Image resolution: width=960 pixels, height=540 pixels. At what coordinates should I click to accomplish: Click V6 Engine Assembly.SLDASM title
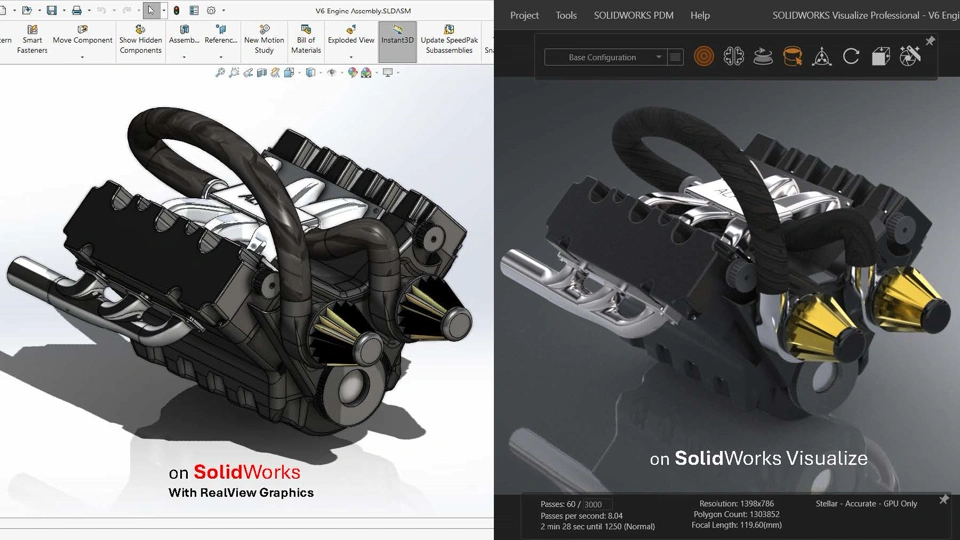[x=363, y=10]
